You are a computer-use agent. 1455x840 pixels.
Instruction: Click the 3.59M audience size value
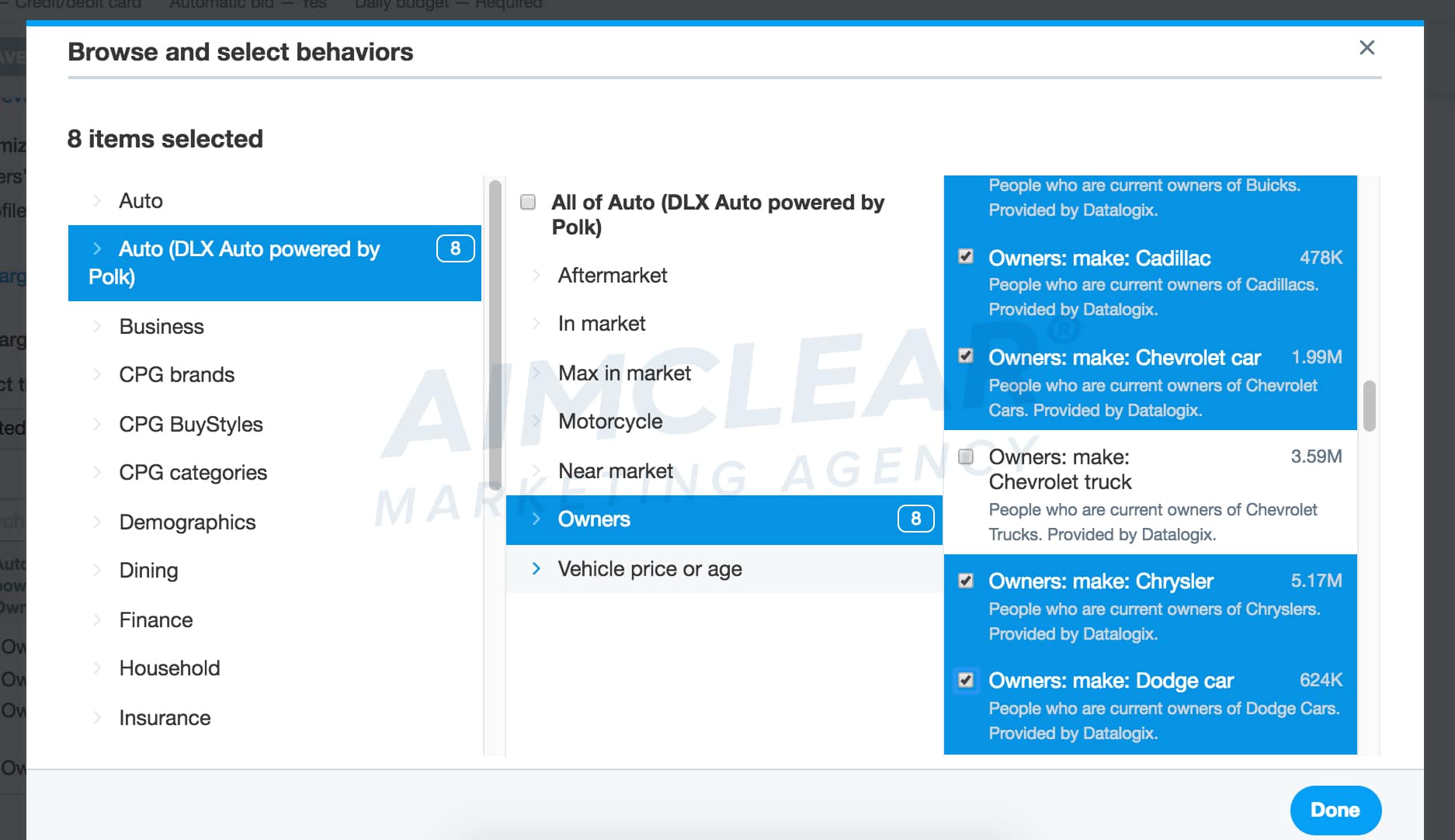(1317, 456)
